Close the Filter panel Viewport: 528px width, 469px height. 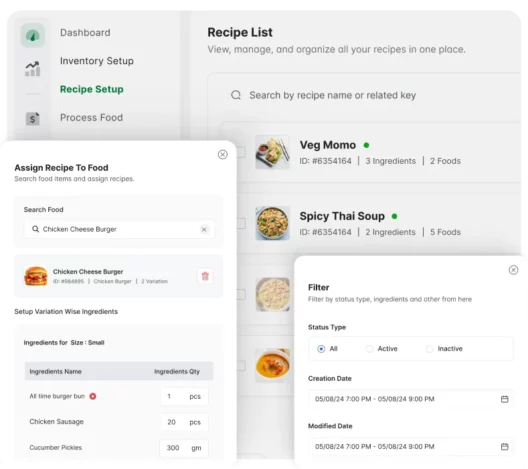tap(513, 270)
